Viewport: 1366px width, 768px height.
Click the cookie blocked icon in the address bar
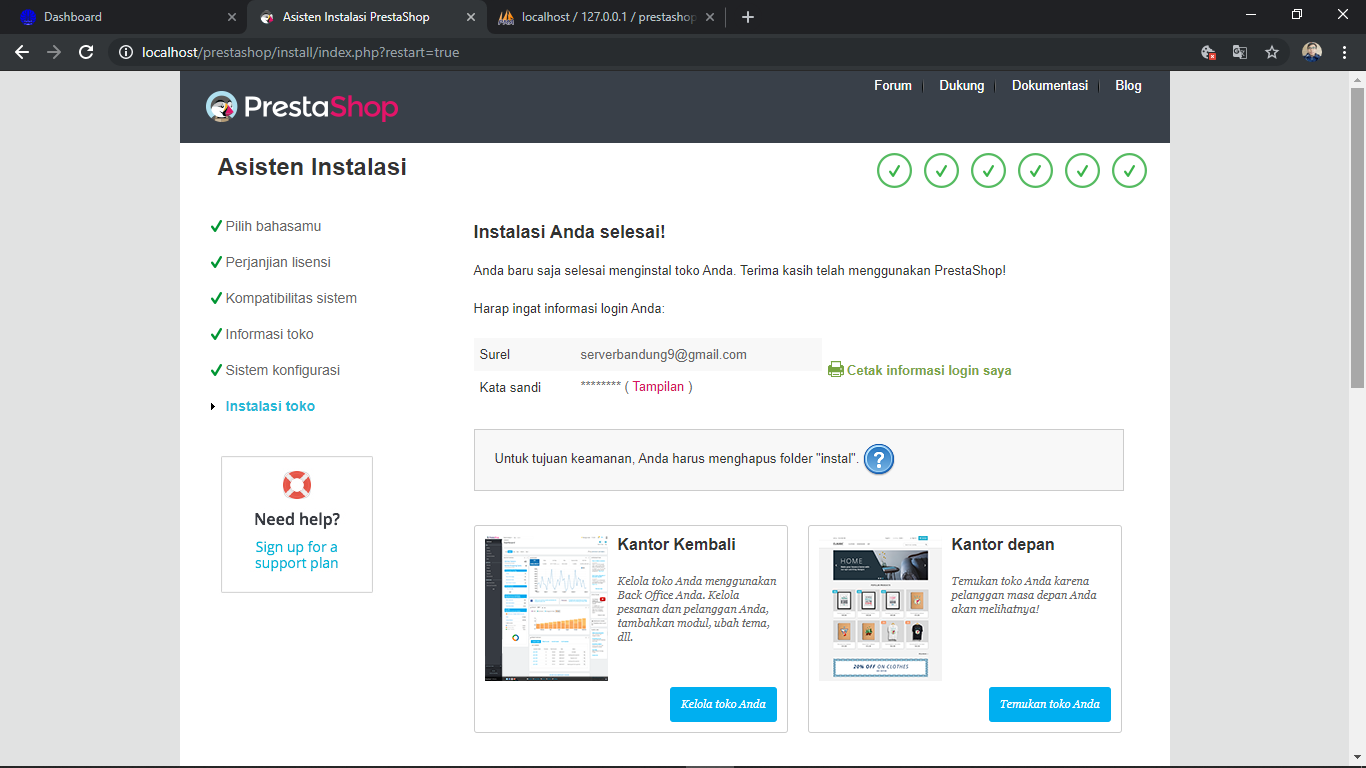(x=1208, y=52)
